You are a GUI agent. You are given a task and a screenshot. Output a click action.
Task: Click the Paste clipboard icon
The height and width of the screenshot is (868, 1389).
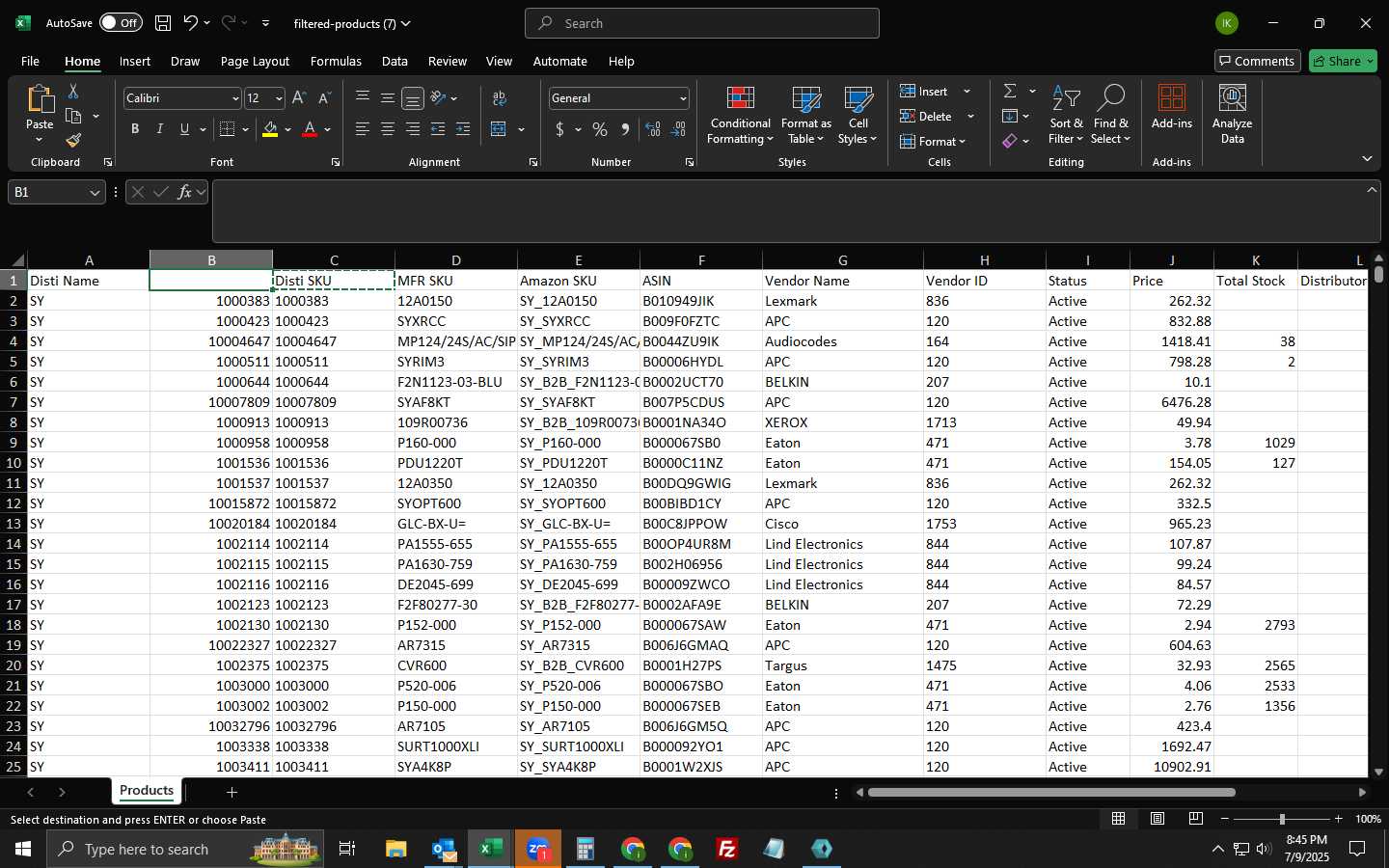click(40, 98)
